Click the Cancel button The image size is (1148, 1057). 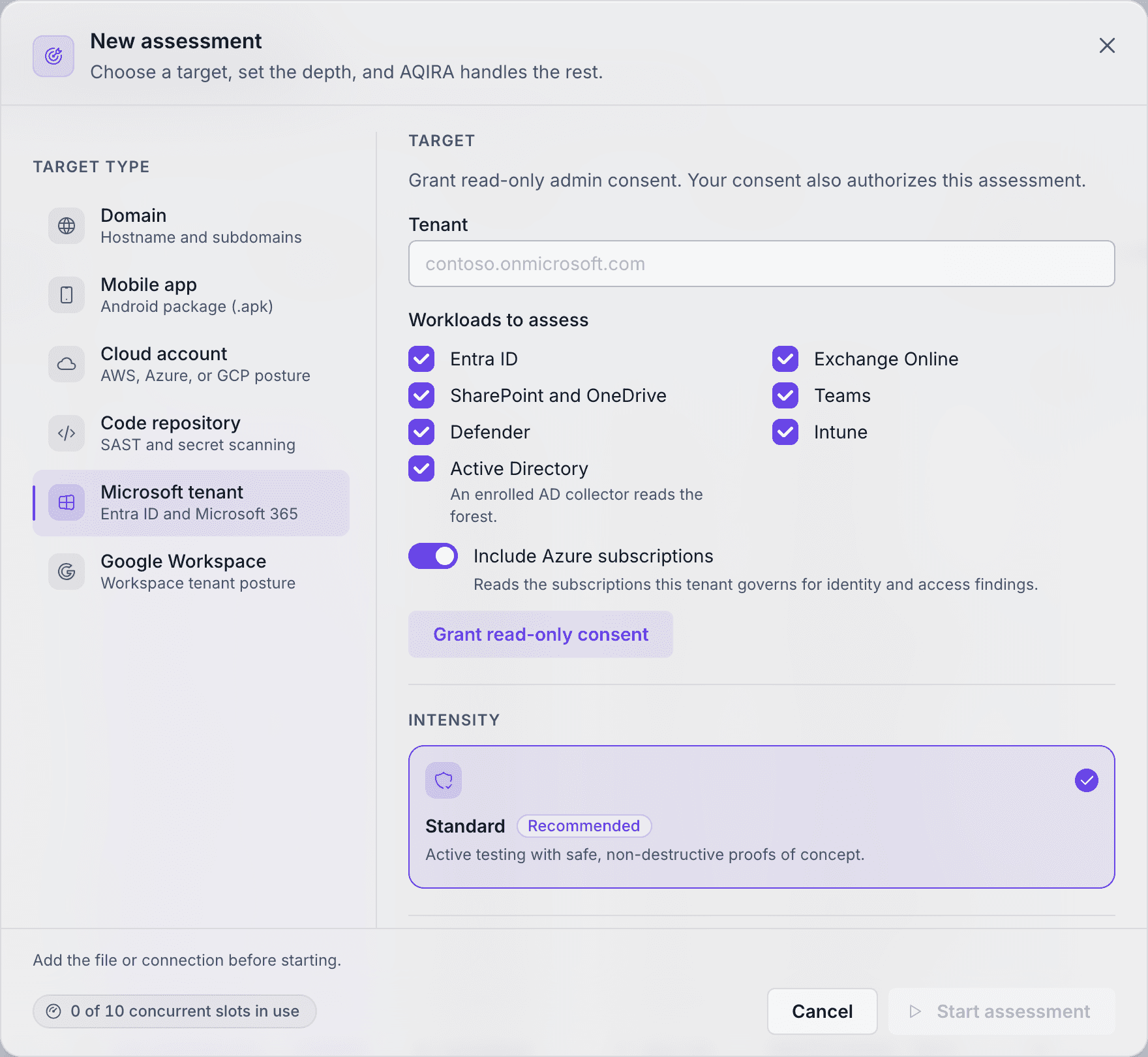(823, 1011)
